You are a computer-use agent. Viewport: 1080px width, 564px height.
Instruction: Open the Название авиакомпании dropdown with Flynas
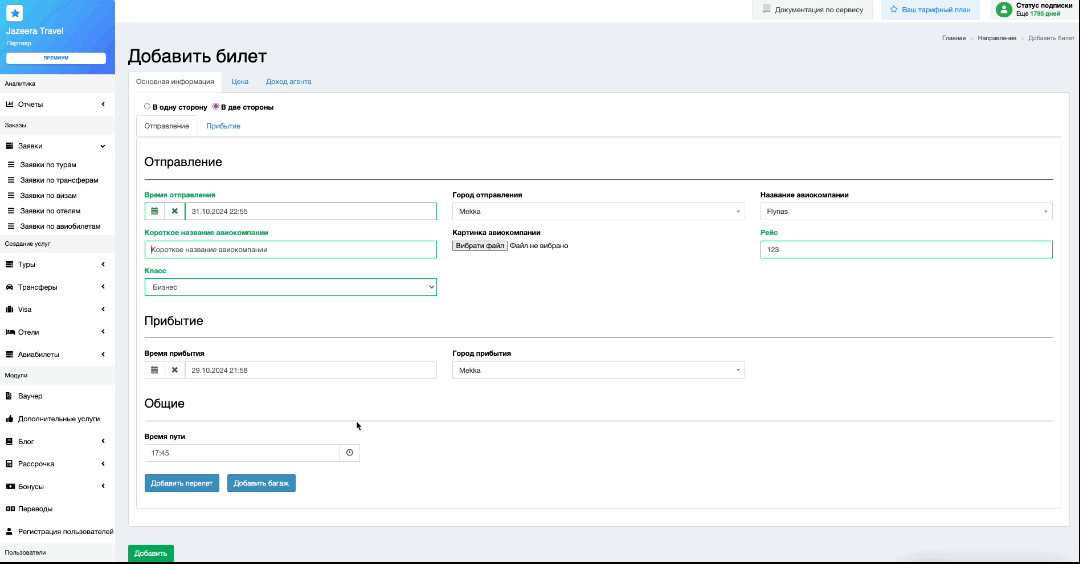click(x=906, y=212)
